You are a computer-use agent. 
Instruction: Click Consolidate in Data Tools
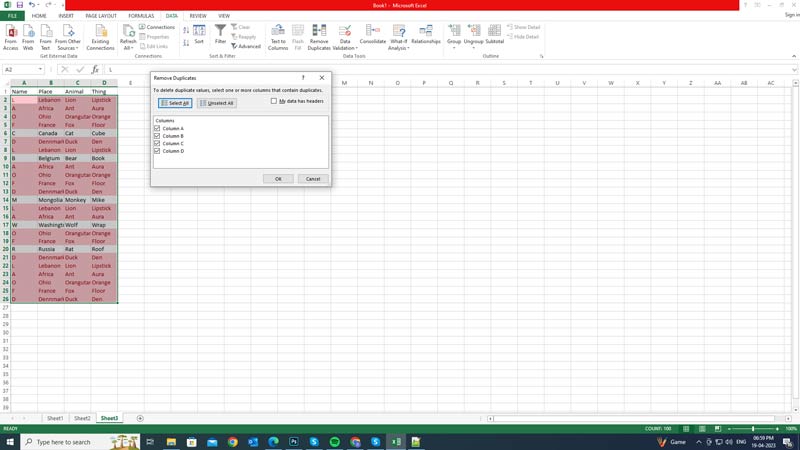[372, 35]
